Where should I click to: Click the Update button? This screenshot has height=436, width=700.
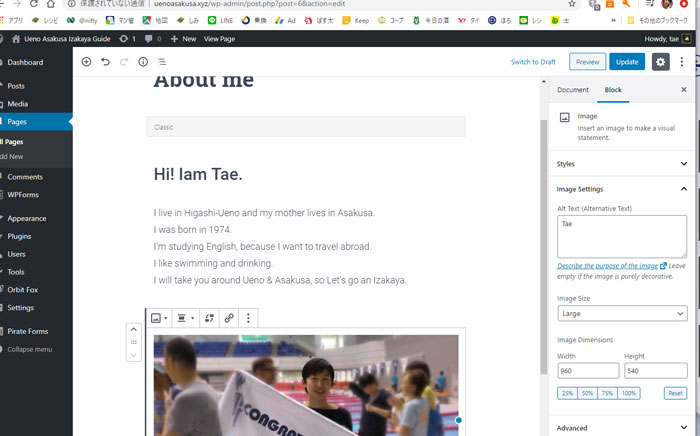pyautogui.click(x=627, y=62)
